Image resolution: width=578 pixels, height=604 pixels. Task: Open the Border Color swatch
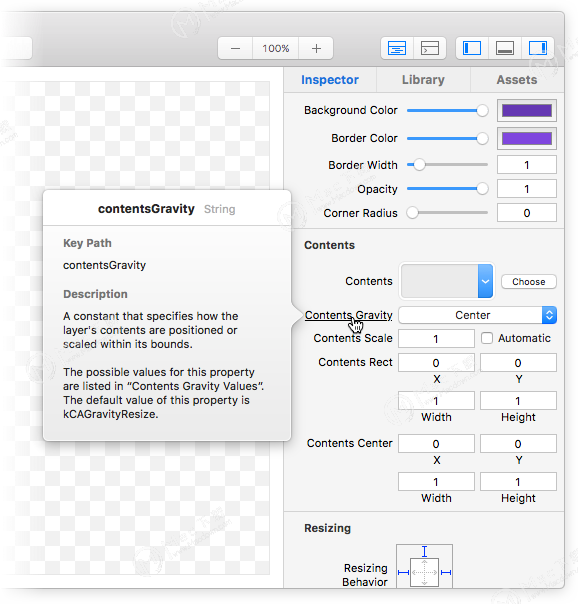pos(526,139)
